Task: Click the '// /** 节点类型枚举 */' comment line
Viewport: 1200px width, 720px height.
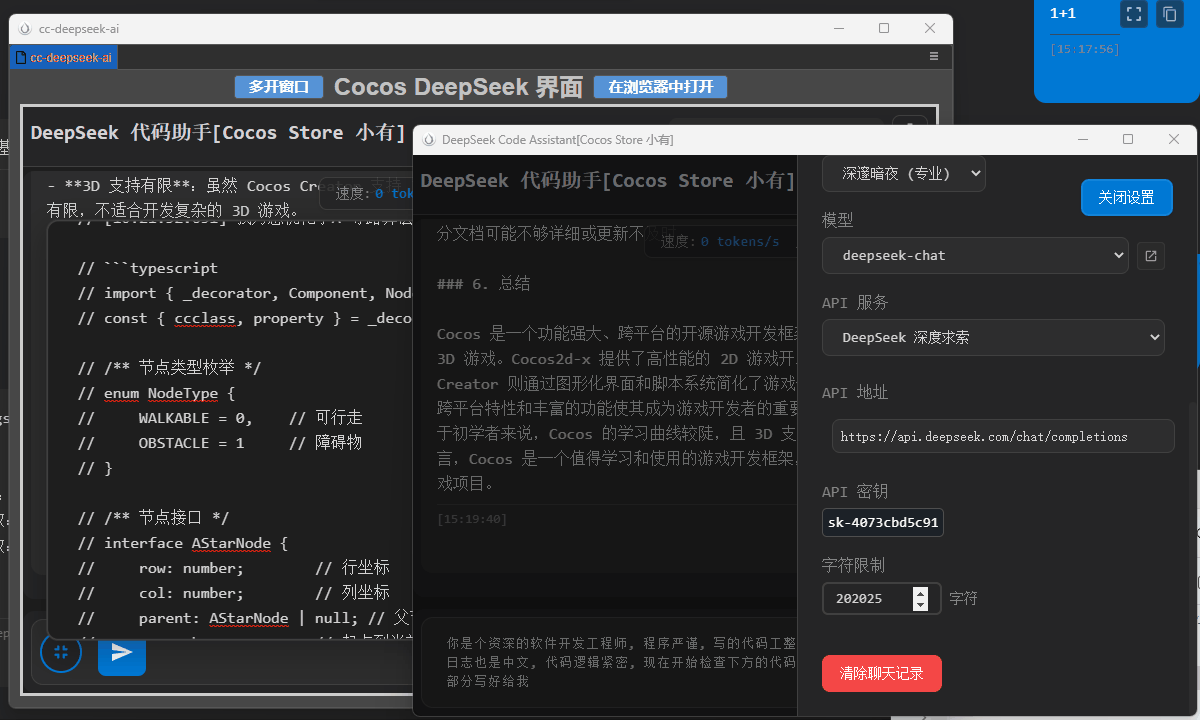Action: tap(170, 368)
